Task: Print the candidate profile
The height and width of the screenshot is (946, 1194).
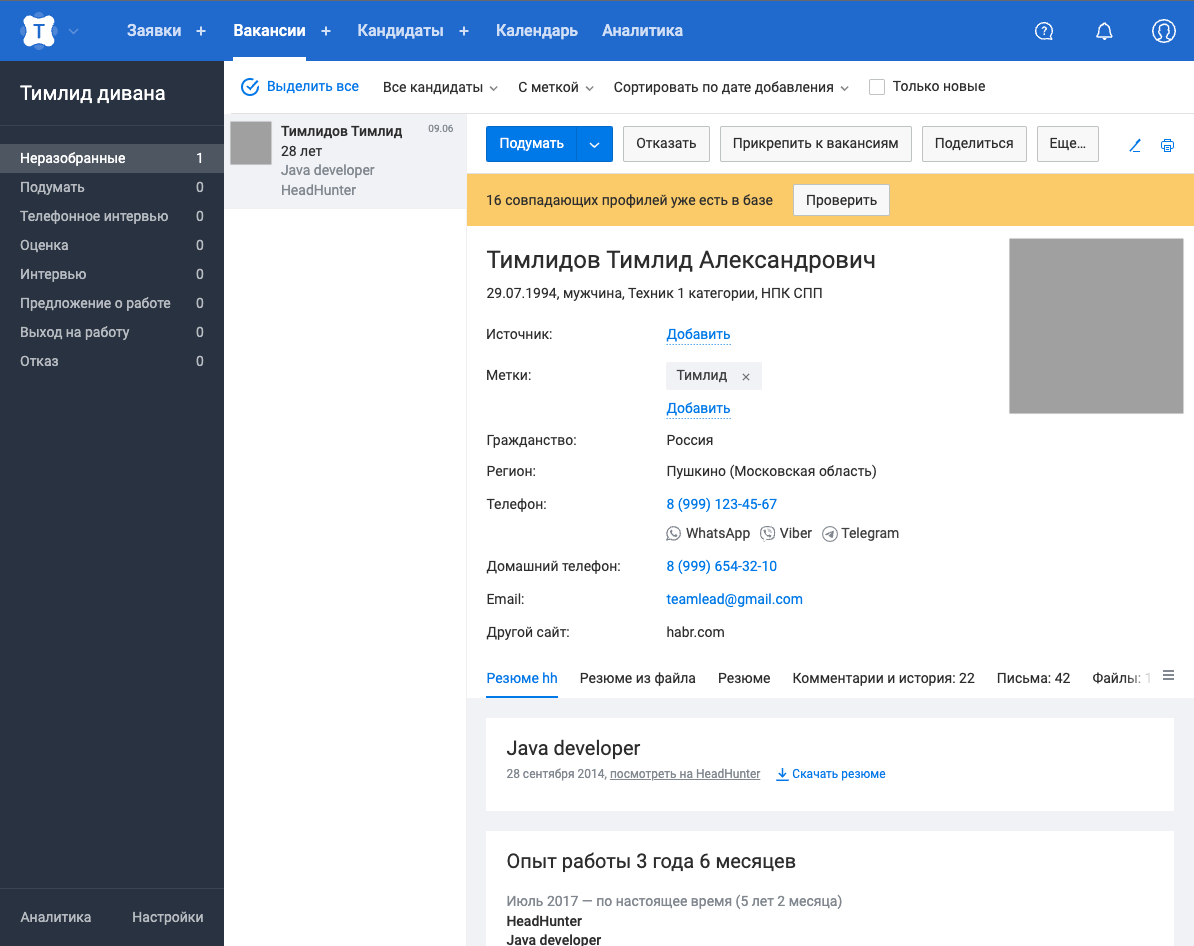Action: pyautogui.click(x=1167, y=145)
